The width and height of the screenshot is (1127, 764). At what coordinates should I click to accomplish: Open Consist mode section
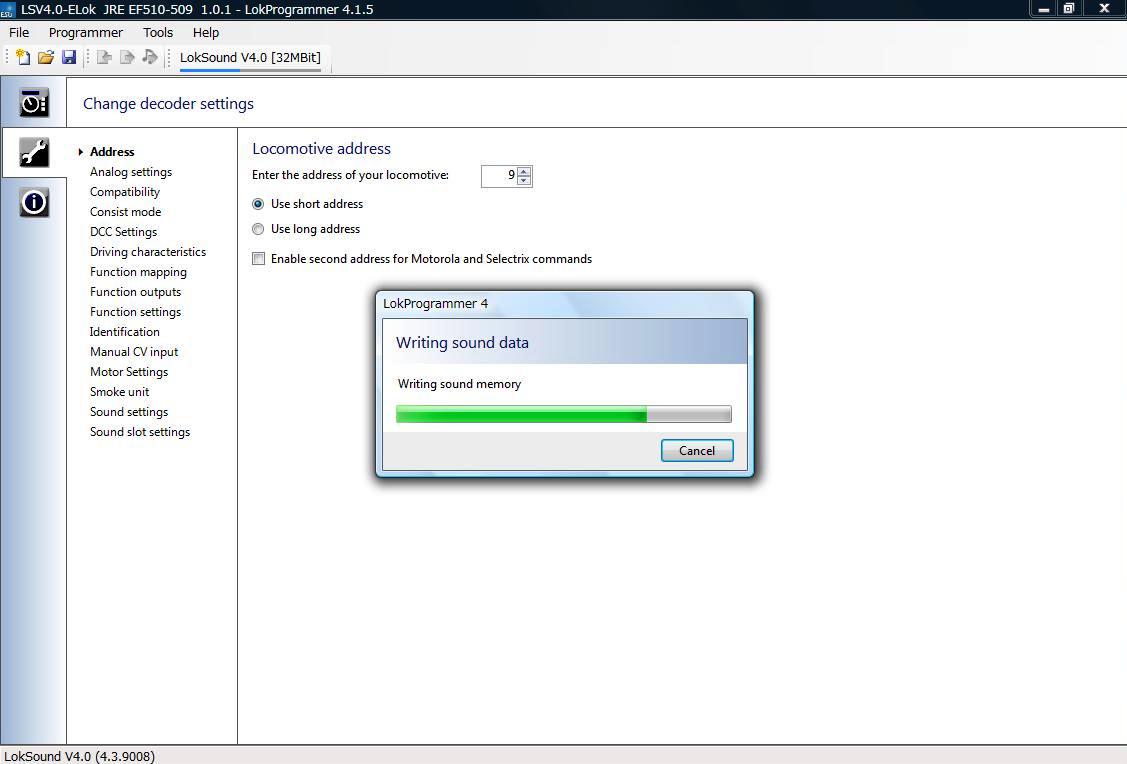tap(126, 212)
